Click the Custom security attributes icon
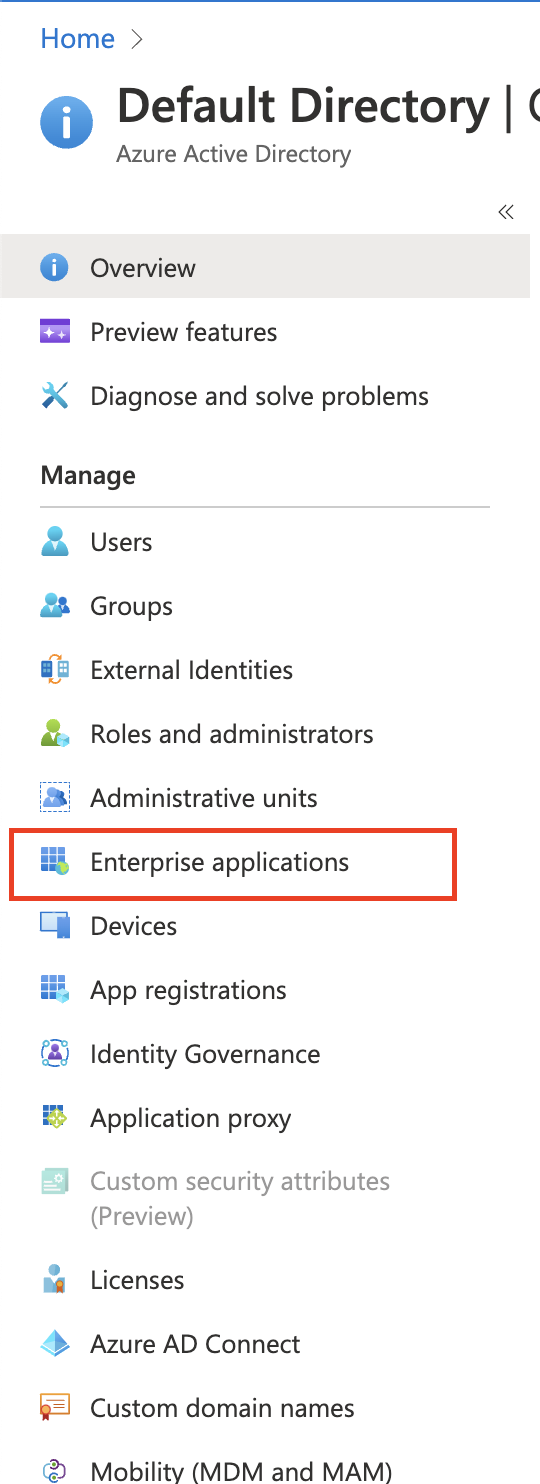This screenshot has width=540, height=1484. click(54, 1182)
